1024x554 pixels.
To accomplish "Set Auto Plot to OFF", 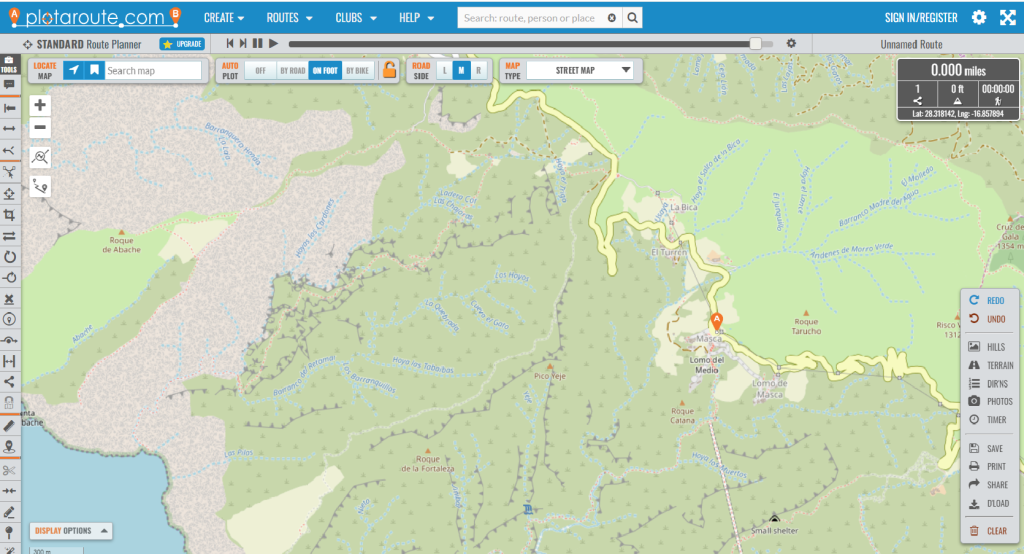I will point(260,71).
